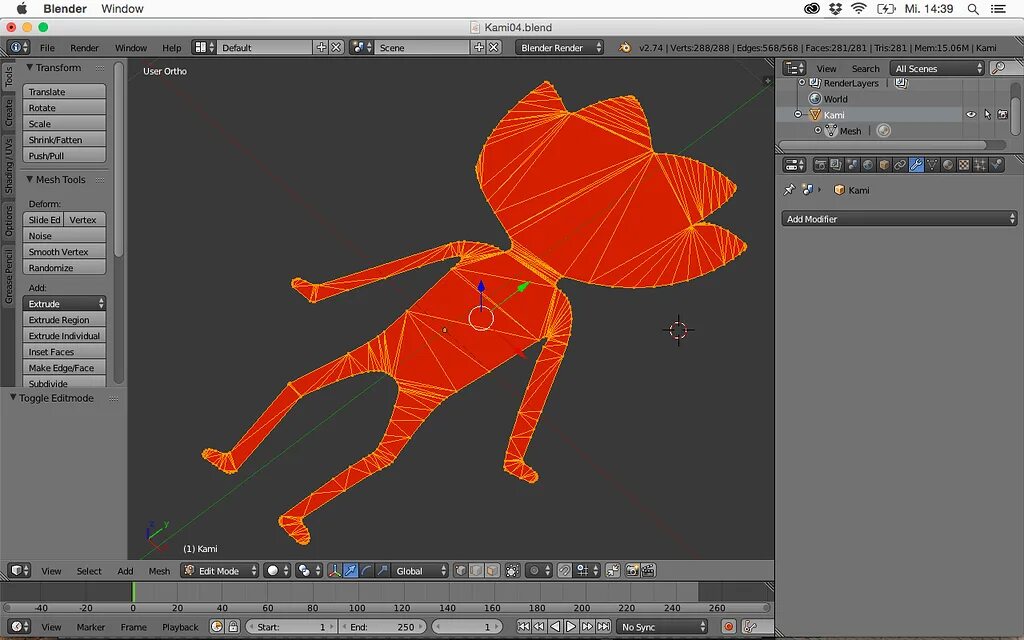The width and height of the screenshot is (1024, 640).
Task: Open the Extrude dropdown in Mesh Tools
Action: [64, 304]
